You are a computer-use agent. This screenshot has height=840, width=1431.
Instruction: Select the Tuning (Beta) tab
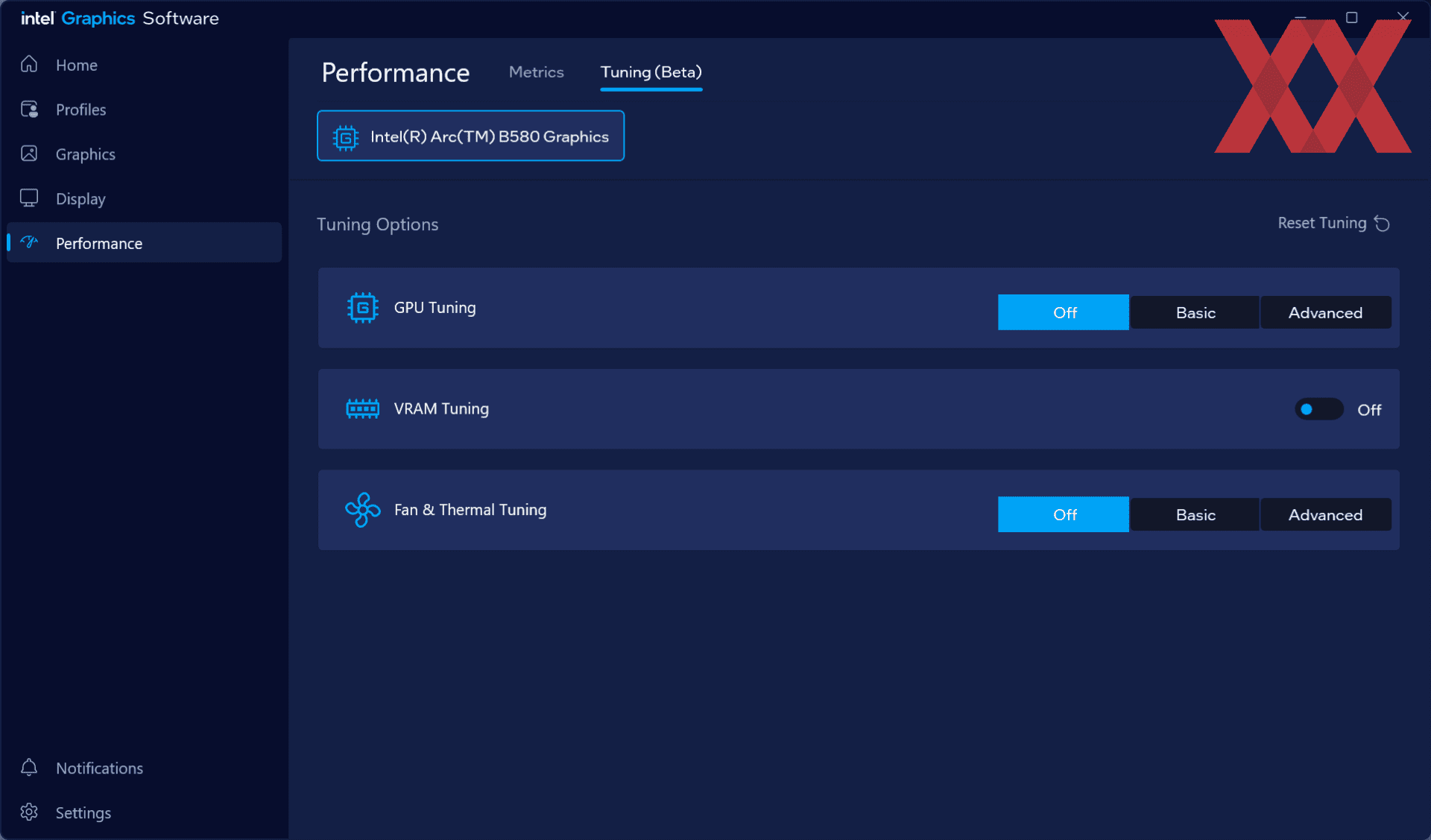(x=651, y=72)
